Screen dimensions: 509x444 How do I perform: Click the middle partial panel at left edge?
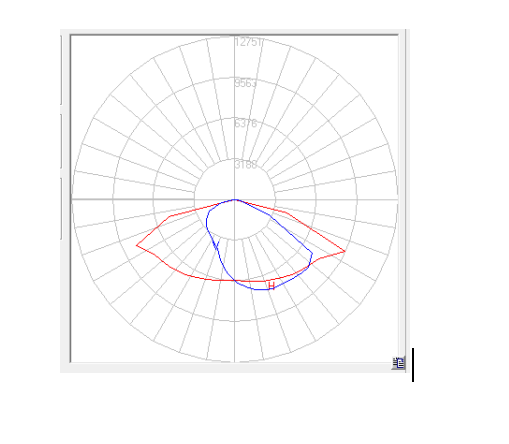coord(61,141)
